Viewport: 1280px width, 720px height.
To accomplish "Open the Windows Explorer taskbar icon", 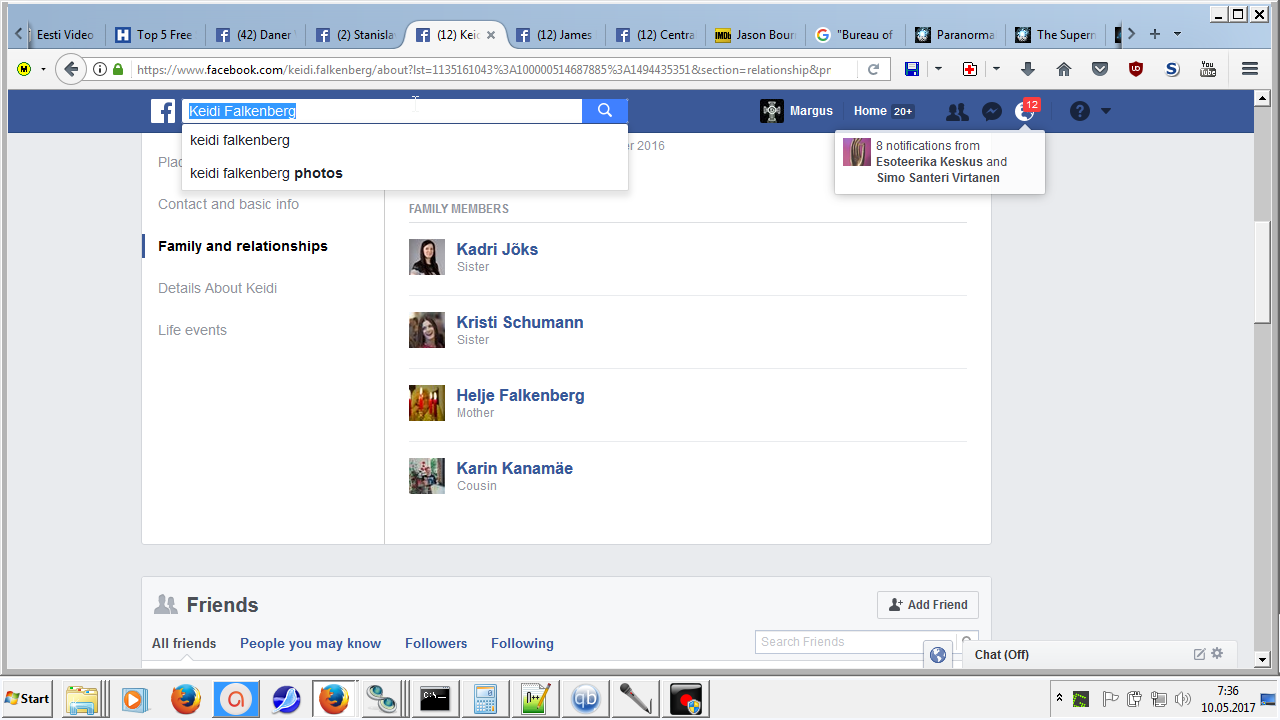I will click(x=84, y=698).
